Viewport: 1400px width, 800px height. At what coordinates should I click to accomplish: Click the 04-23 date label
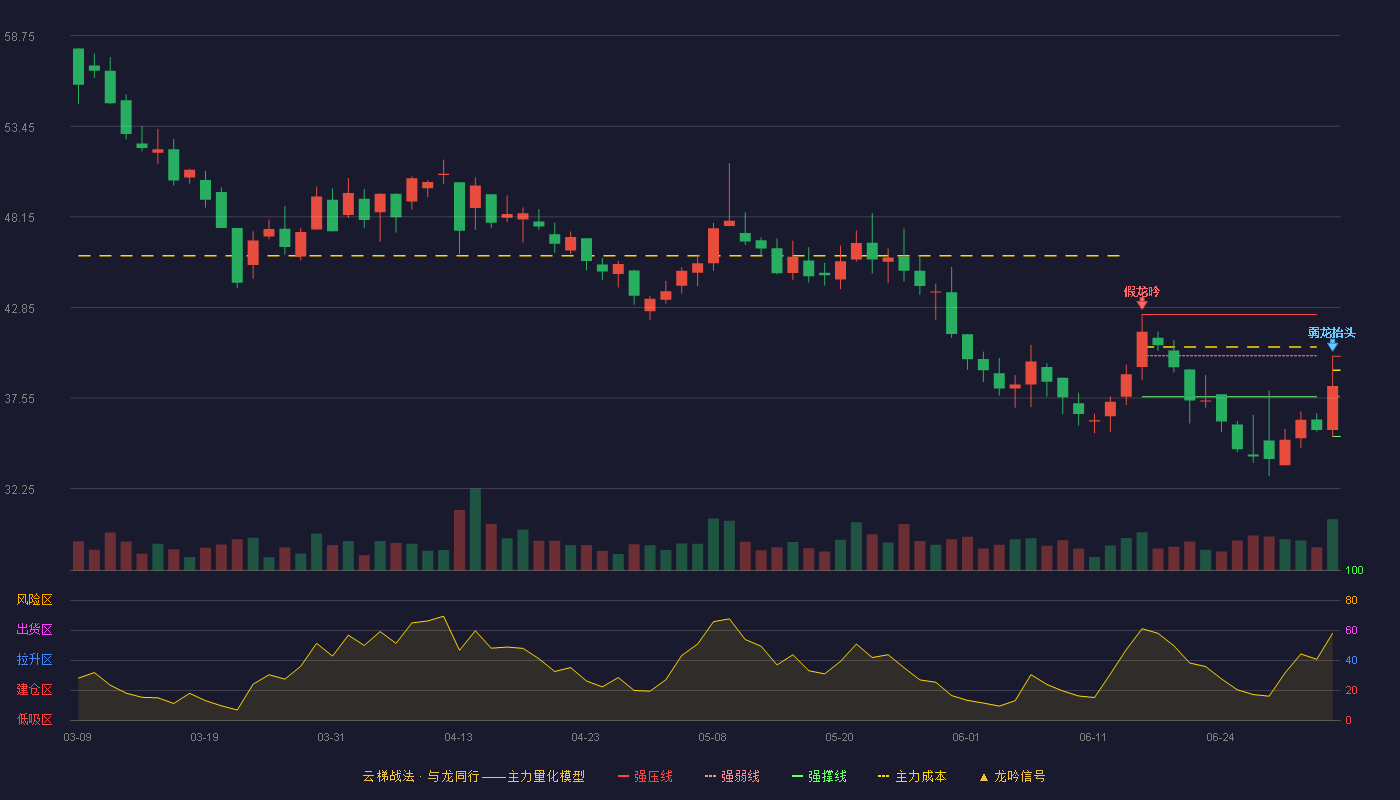click(x=585, y=737)
